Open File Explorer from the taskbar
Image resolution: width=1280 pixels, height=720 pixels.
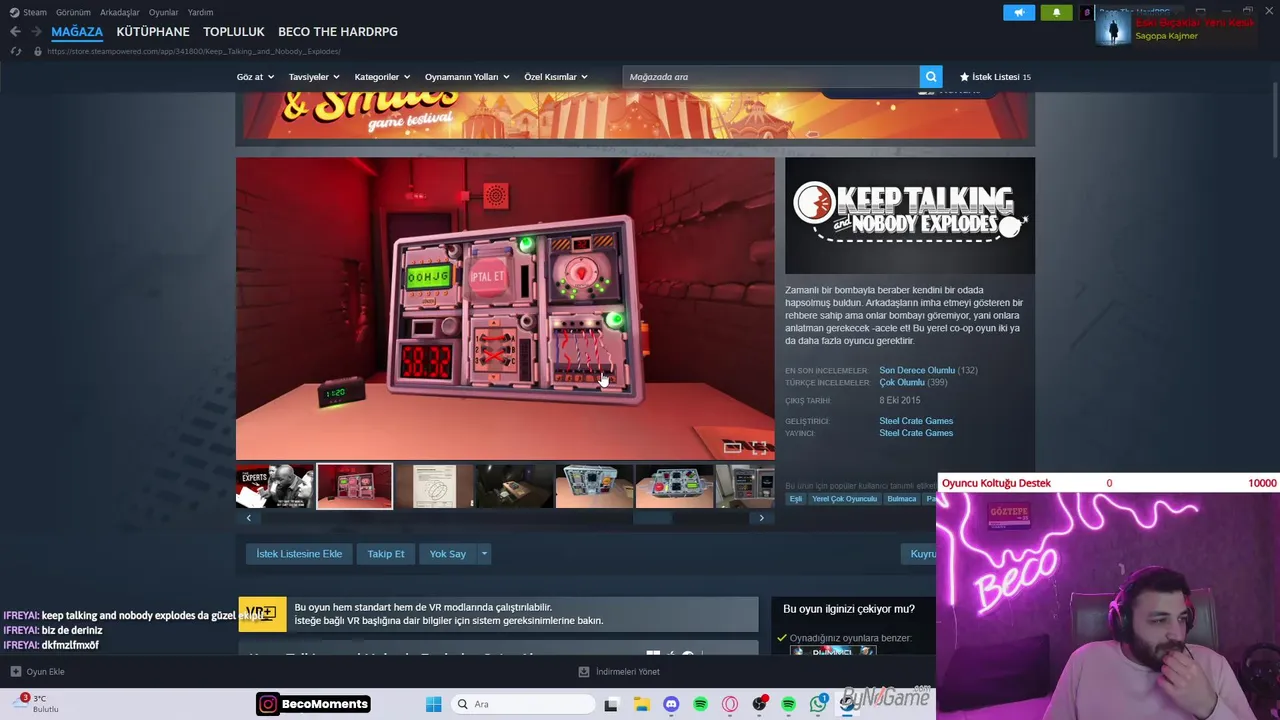(x=641, y=704)
